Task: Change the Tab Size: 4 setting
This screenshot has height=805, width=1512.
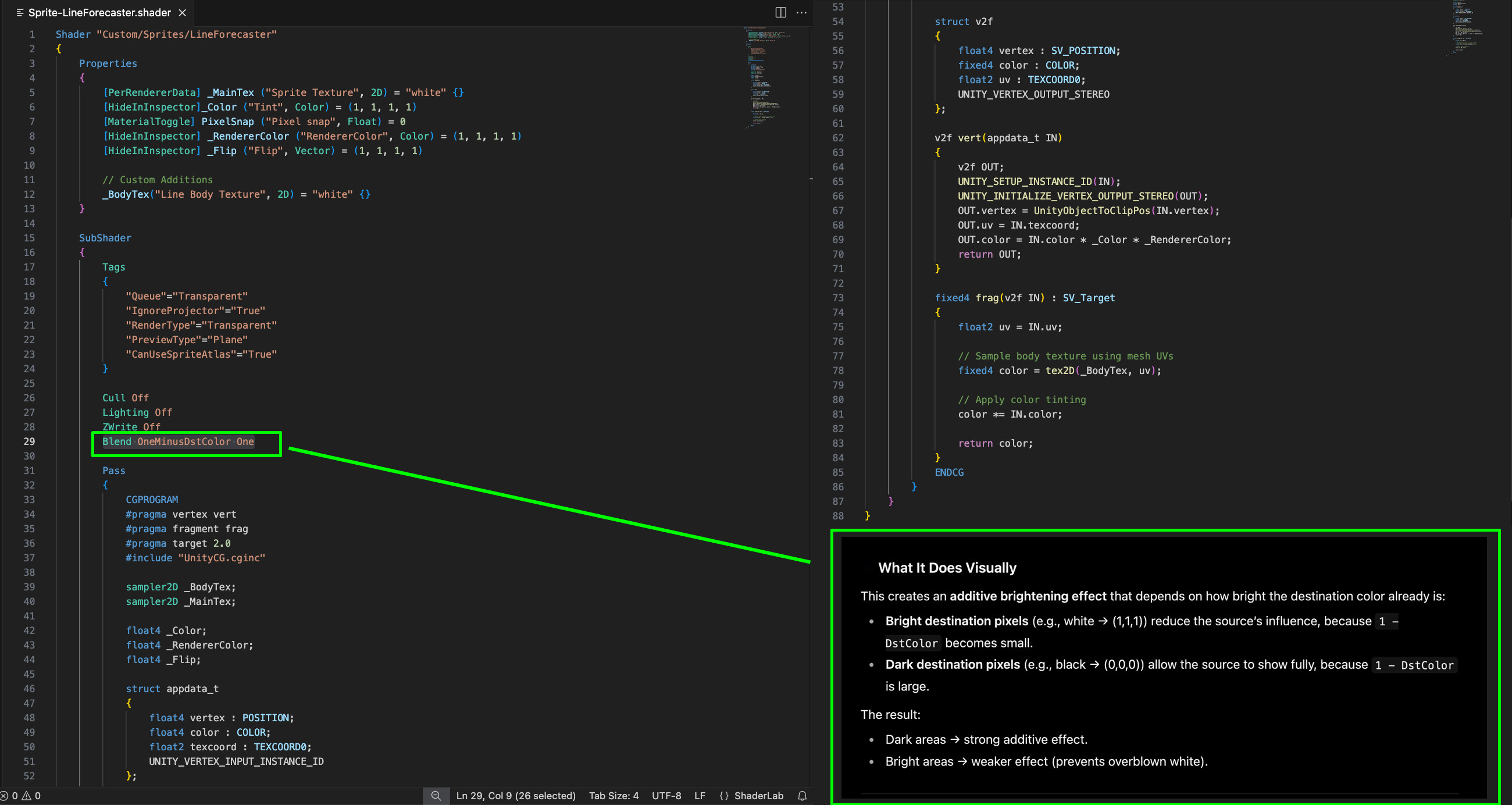Action: 614,796
